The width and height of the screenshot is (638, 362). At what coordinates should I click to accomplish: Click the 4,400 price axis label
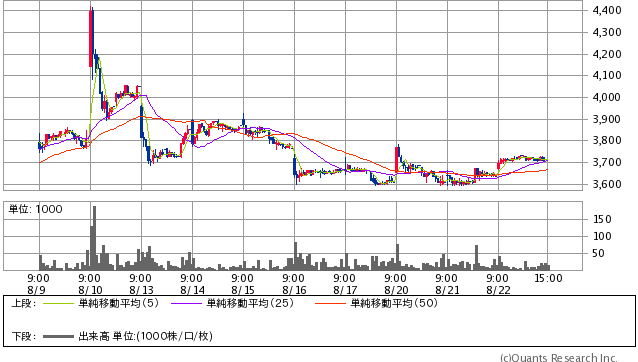(607, 11)
